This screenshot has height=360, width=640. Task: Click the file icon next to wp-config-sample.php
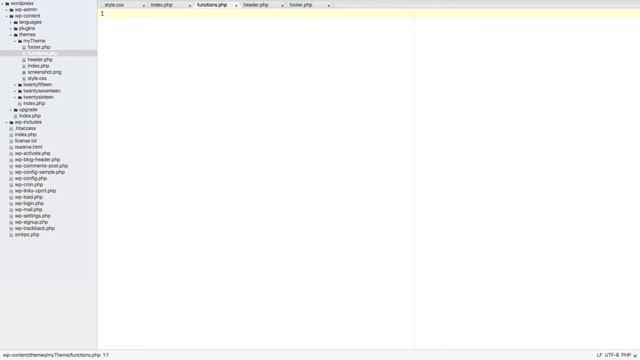[x=11, y=172]
